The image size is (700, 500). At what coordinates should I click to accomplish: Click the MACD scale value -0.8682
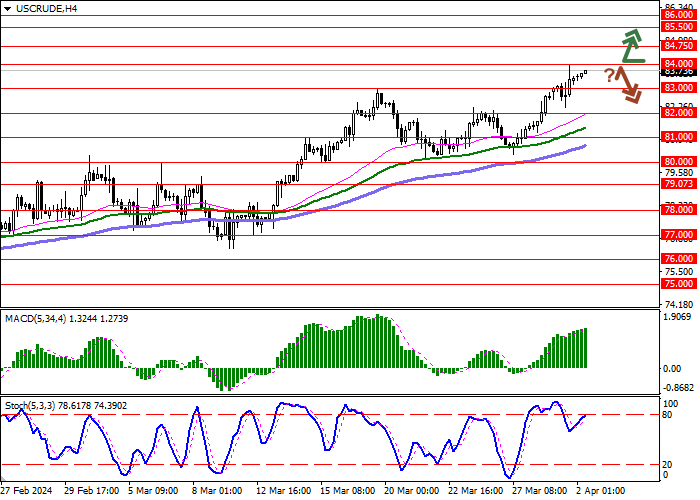pyautogui.click(x=679, y=388)
